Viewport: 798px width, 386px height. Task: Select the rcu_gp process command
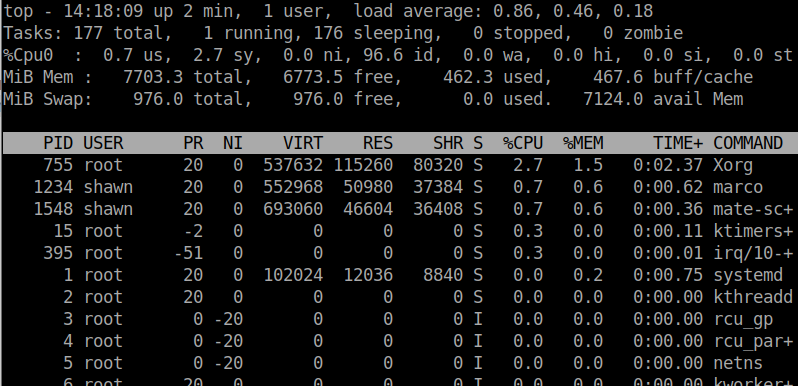click(743, 319)
